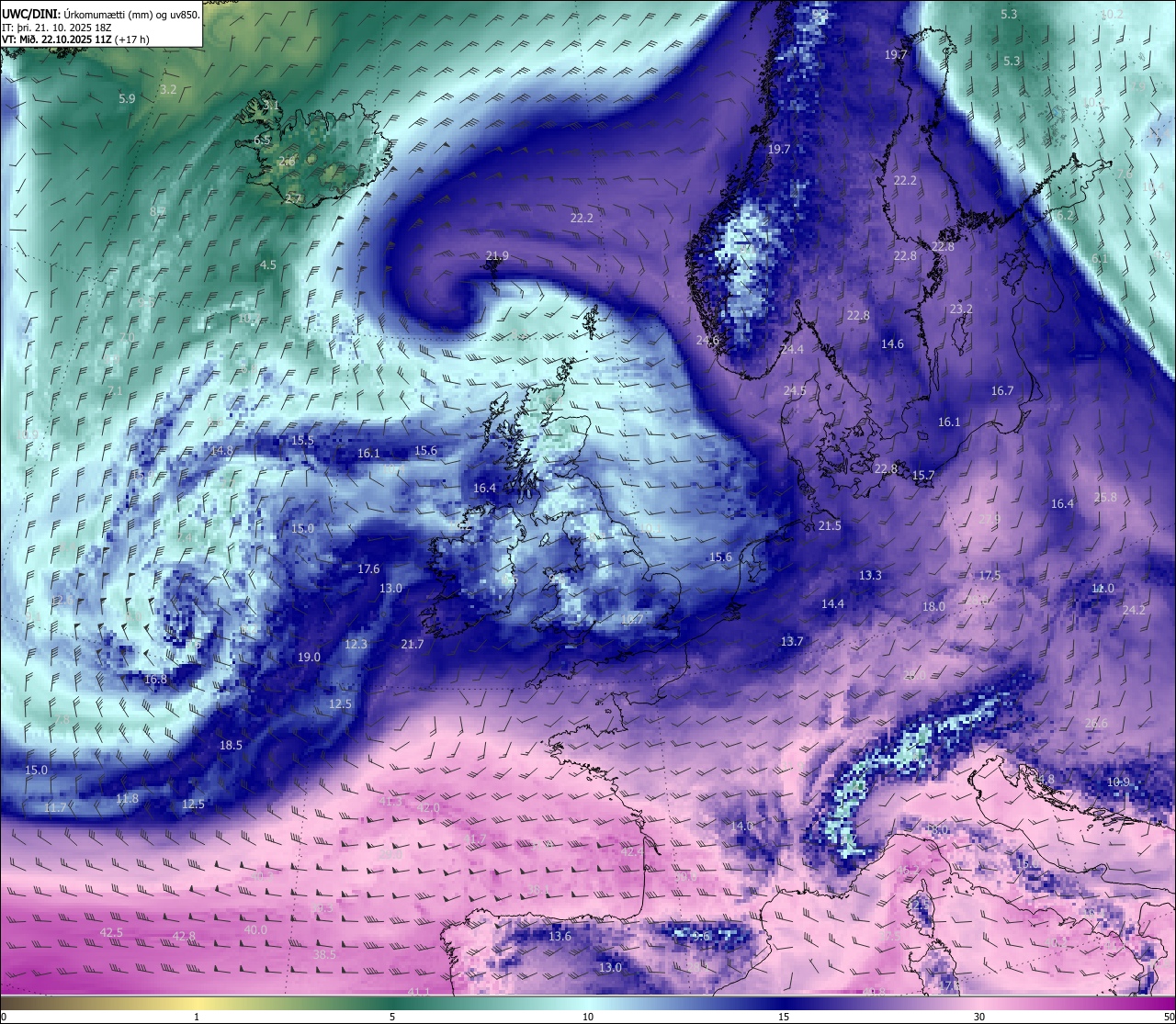The width and height of the screenshot is (1176, 1024).
Task: Click the 21.5 value over northern Germany
Action: click(830, 525)
